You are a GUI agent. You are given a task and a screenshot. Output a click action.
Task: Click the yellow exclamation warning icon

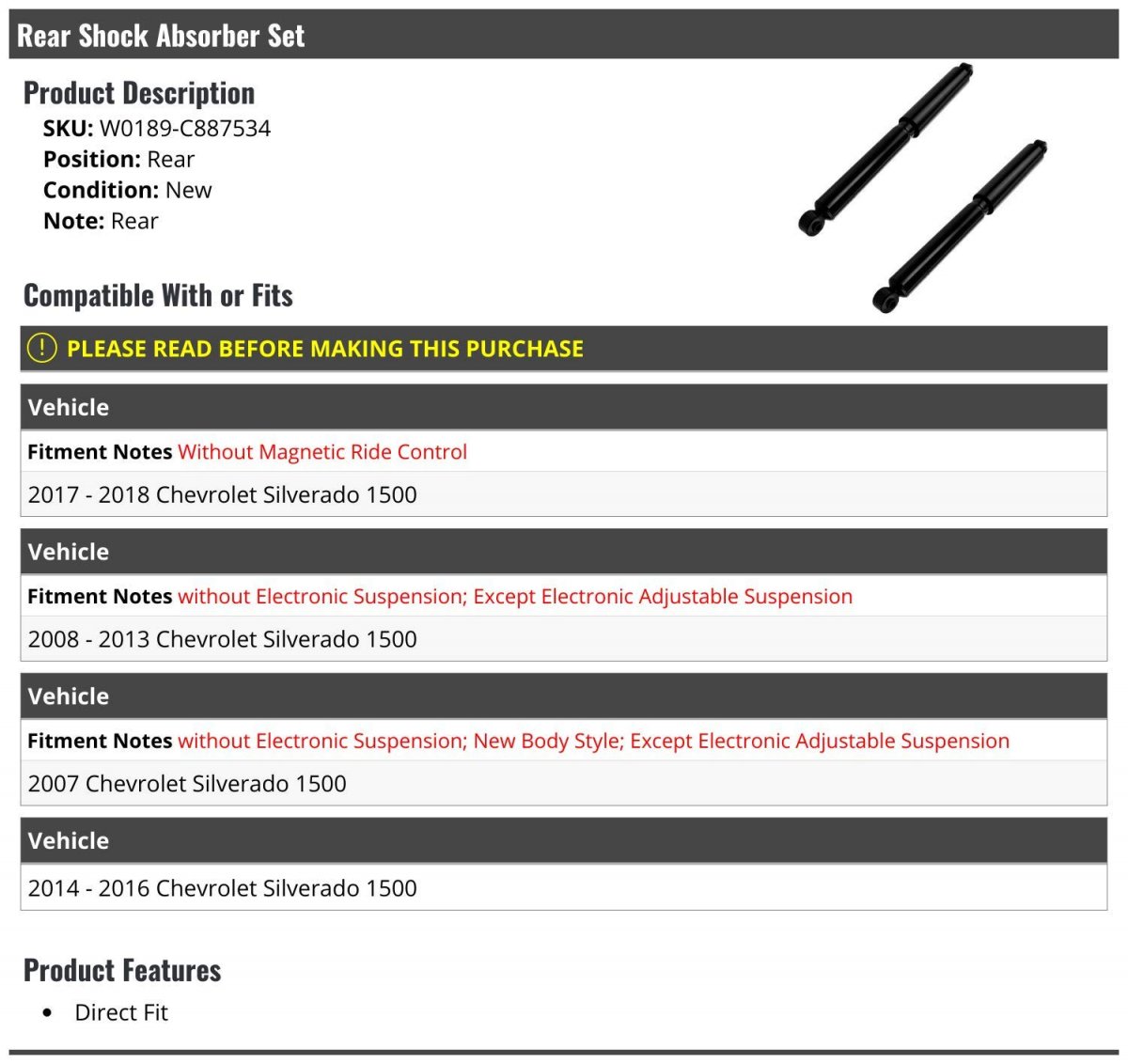coord(42,349)
